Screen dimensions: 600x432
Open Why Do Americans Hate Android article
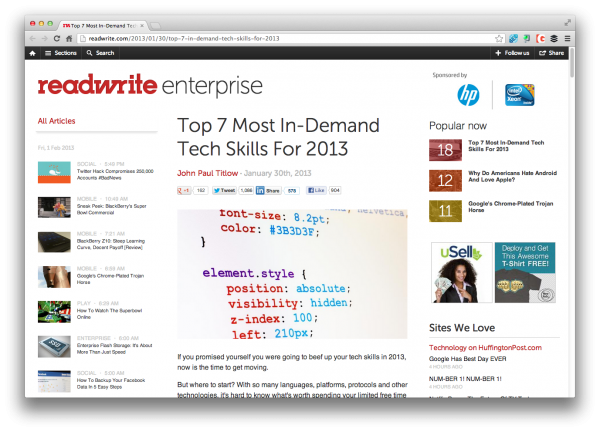(x=512, y=176)
